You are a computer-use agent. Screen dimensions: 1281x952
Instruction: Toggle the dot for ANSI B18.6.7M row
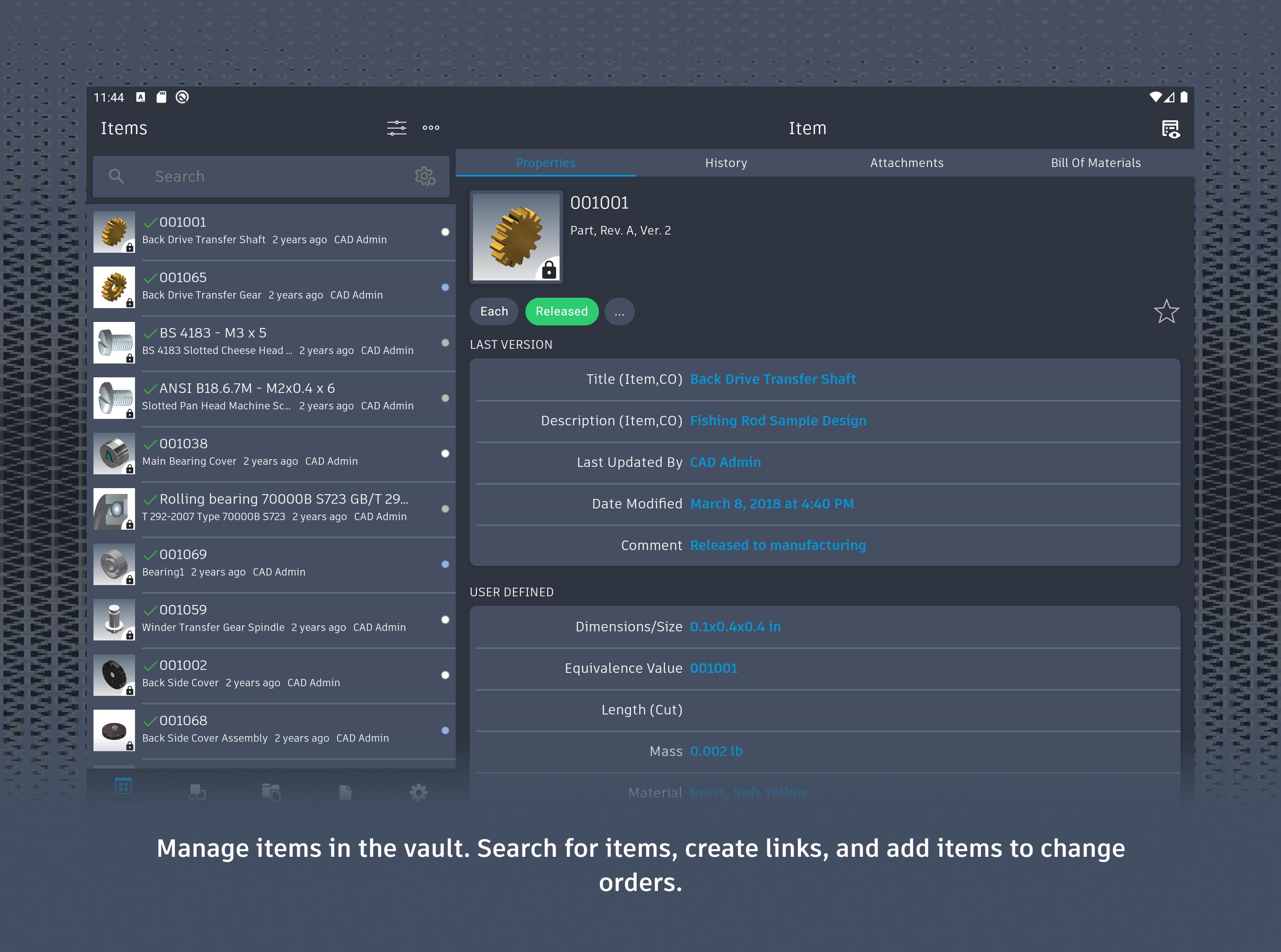(x=445, y=398)
